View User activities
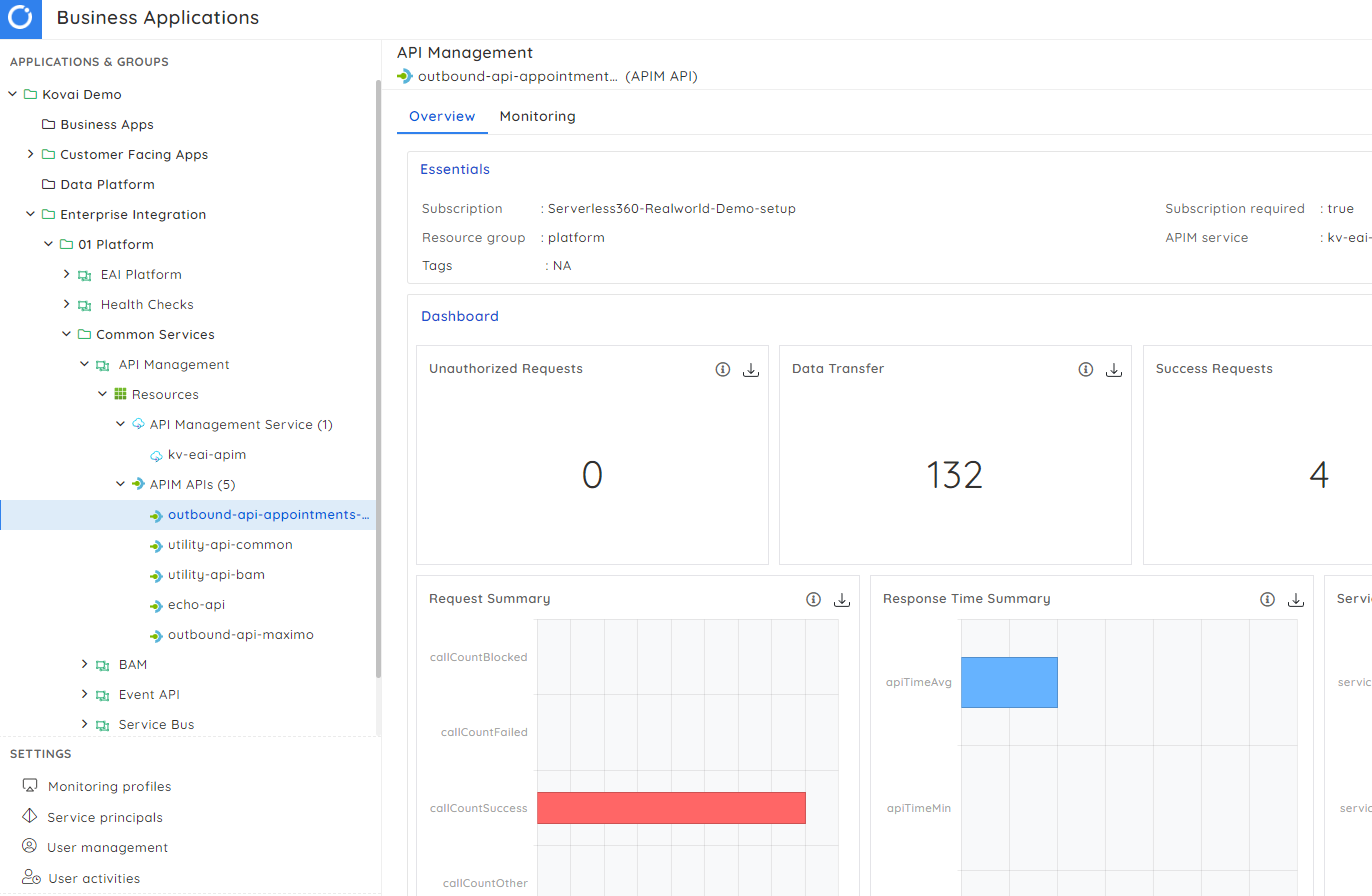Image resolution: width=1372 pixels, height=896 pixels. tap(94, 878)
